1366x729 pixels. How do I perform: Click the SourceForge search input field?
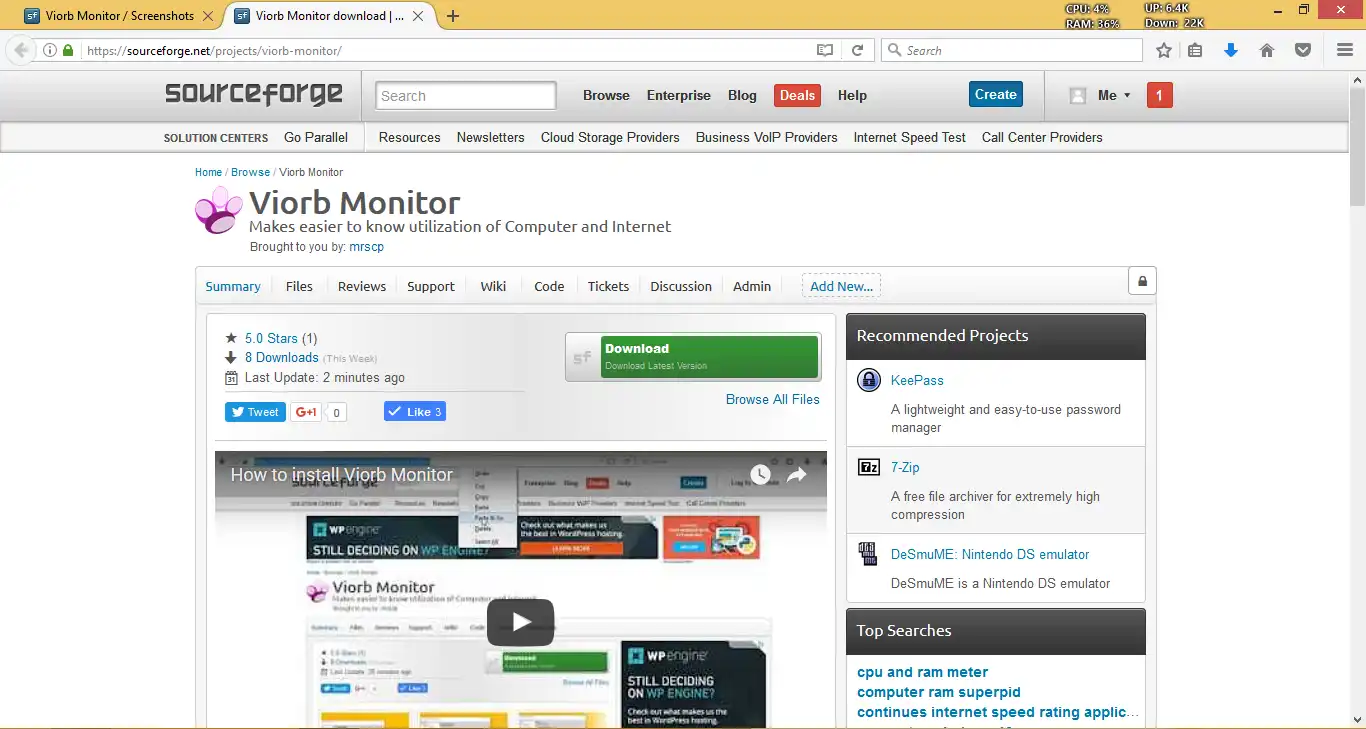(465, 95)
